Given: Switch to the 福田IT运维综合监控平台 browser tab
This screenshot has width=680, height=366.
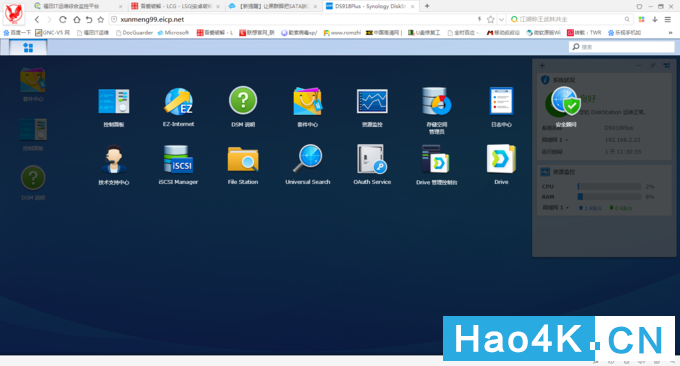Looking at the screenshot, I should coord(78,6).
